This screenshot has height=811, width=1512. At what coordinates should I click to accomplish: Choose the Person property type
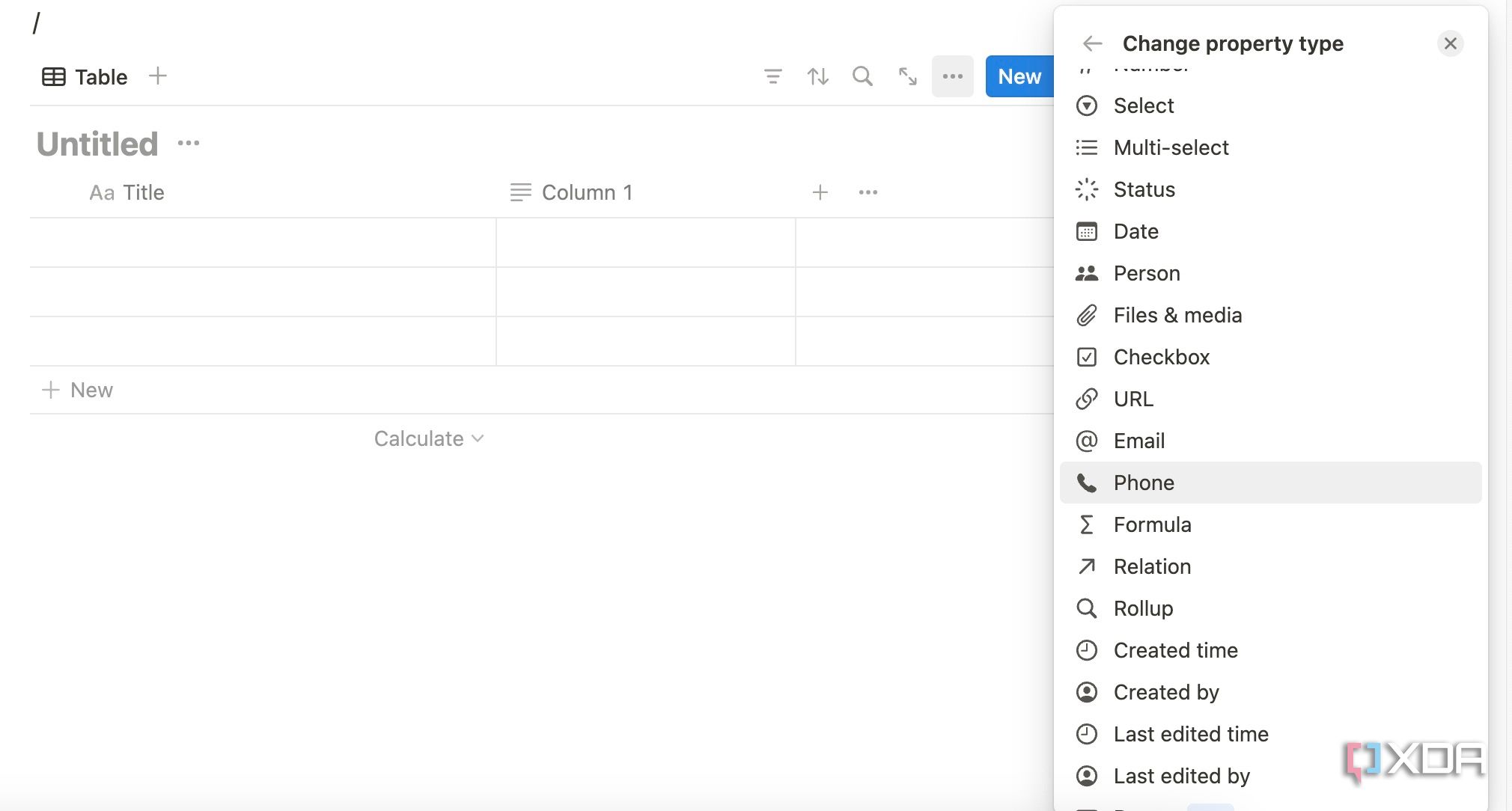coord(1270,273)
